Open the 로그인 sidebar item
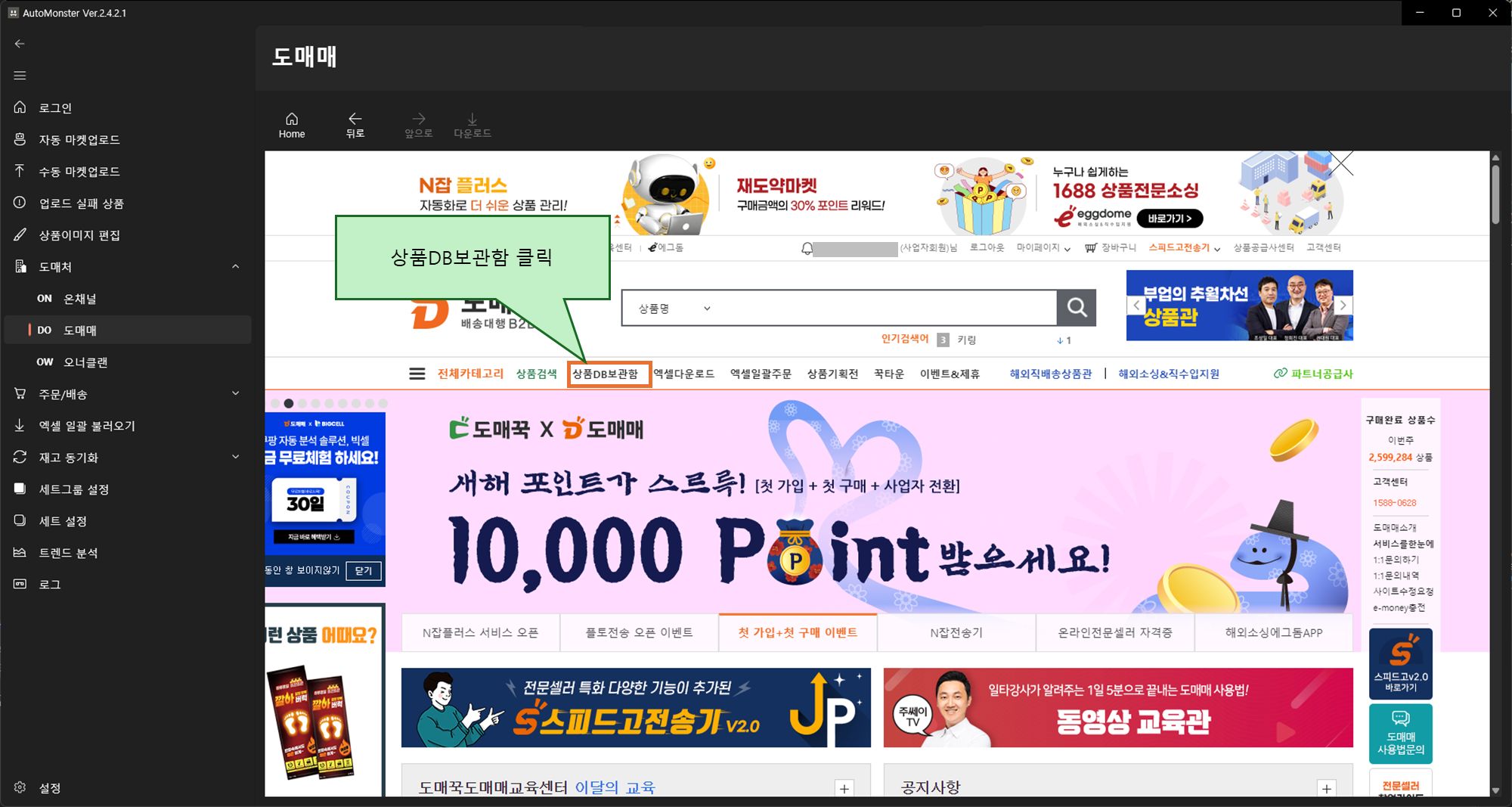Image resolution: width=1512 pixels, height=807 pixels. pyautogui.click(x=127, y=108)
